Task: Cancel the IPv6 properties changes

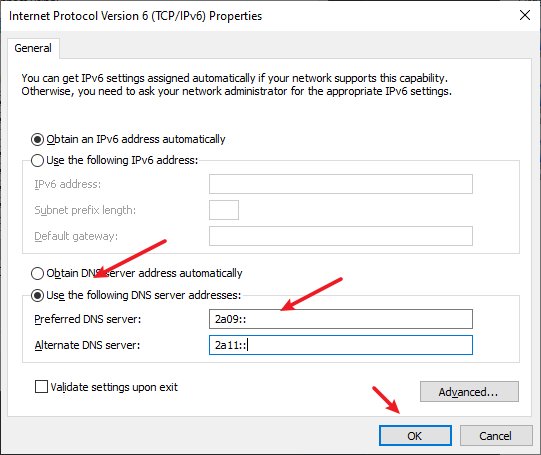Action: 496,435
